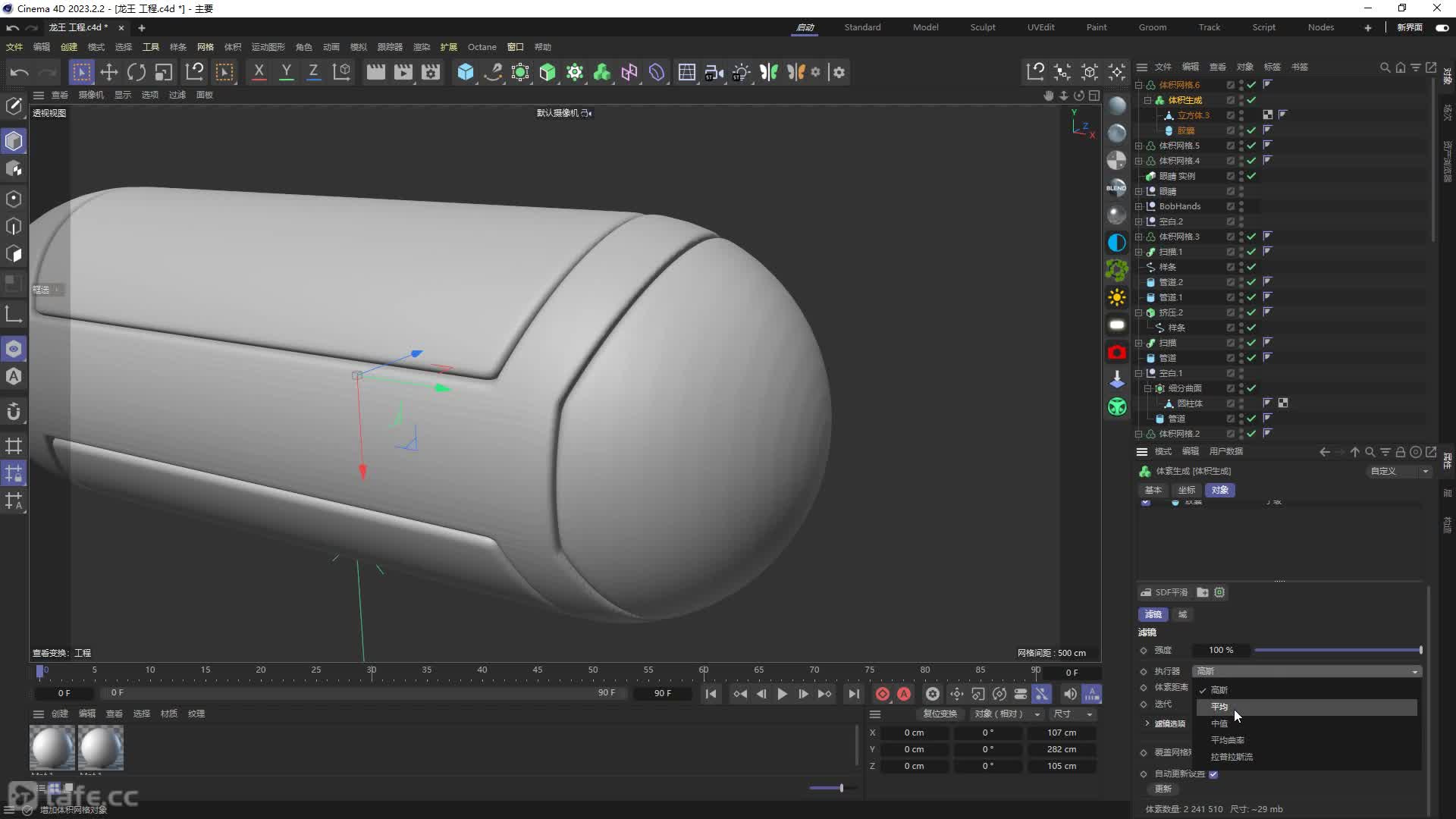Toggle the Z axis lock
1456x819 pixels.
[313, 72]
